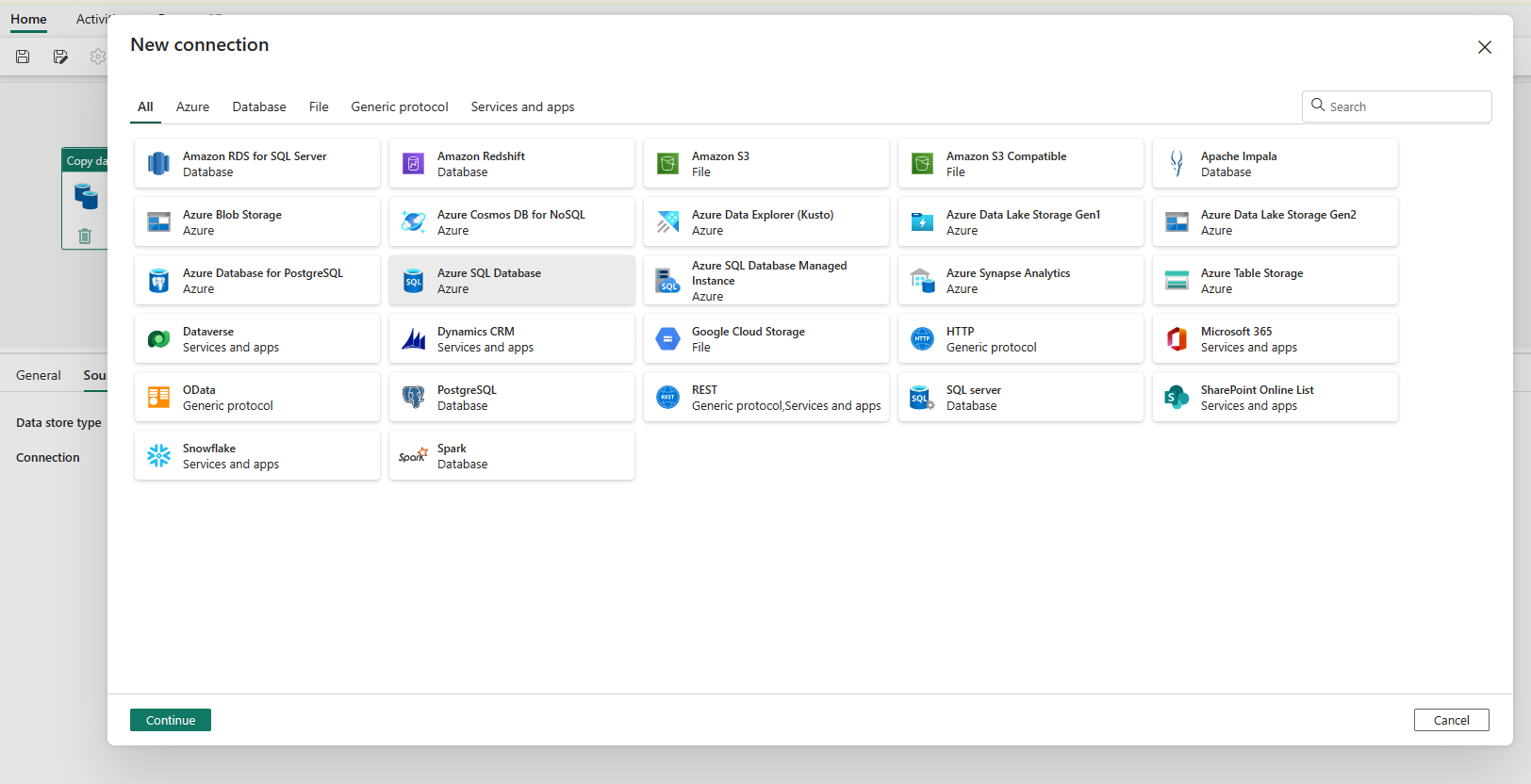Click the "Dataverse" card title text
The height and width of the screenshot is (784, 1531).
coord(208,332)
